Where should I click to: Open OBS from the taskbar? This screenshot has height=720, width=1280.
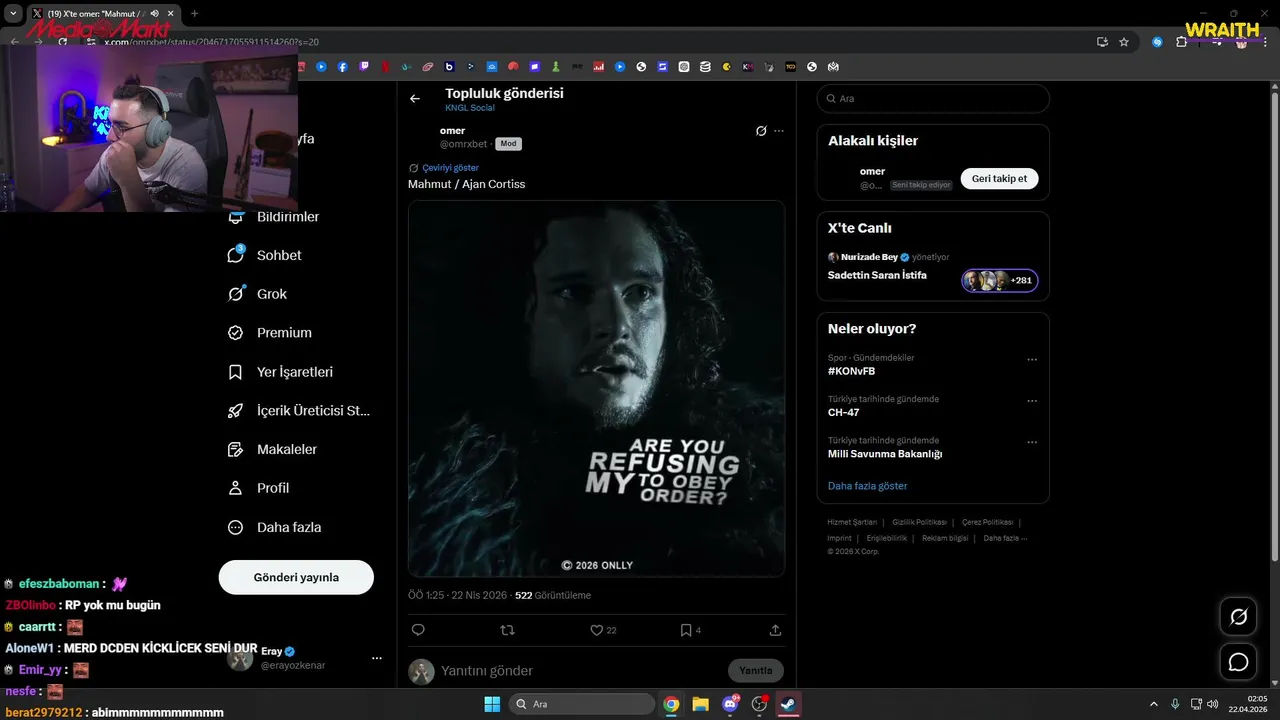click(x=759, y=704)
